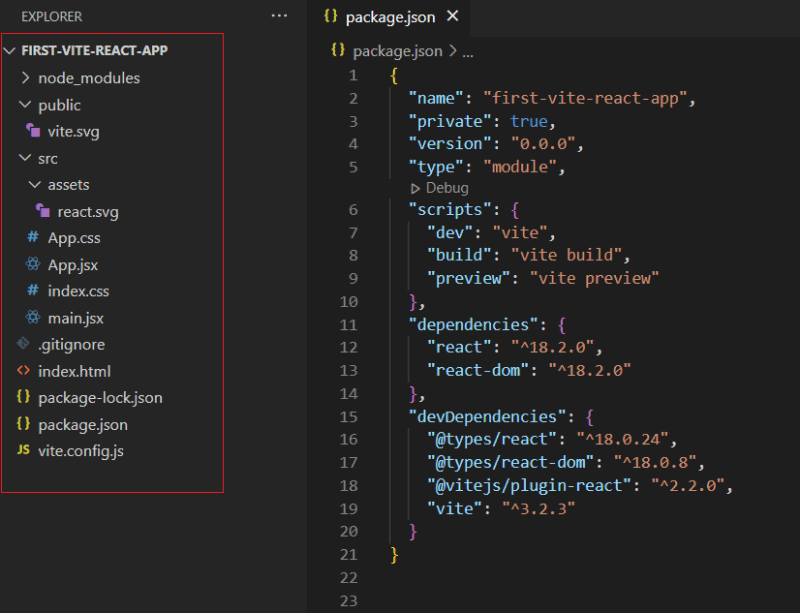Click the "devDependencies" key on line 15

[x=487, y=416]
